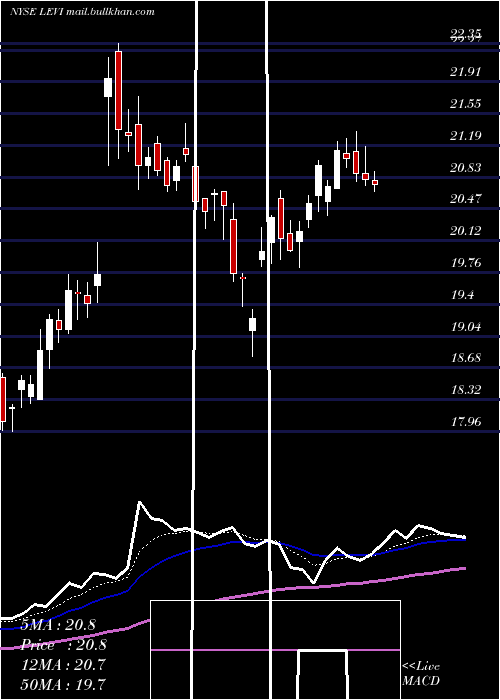Click the 18.32 price level label
500x700 pixels.
[466, 390]
